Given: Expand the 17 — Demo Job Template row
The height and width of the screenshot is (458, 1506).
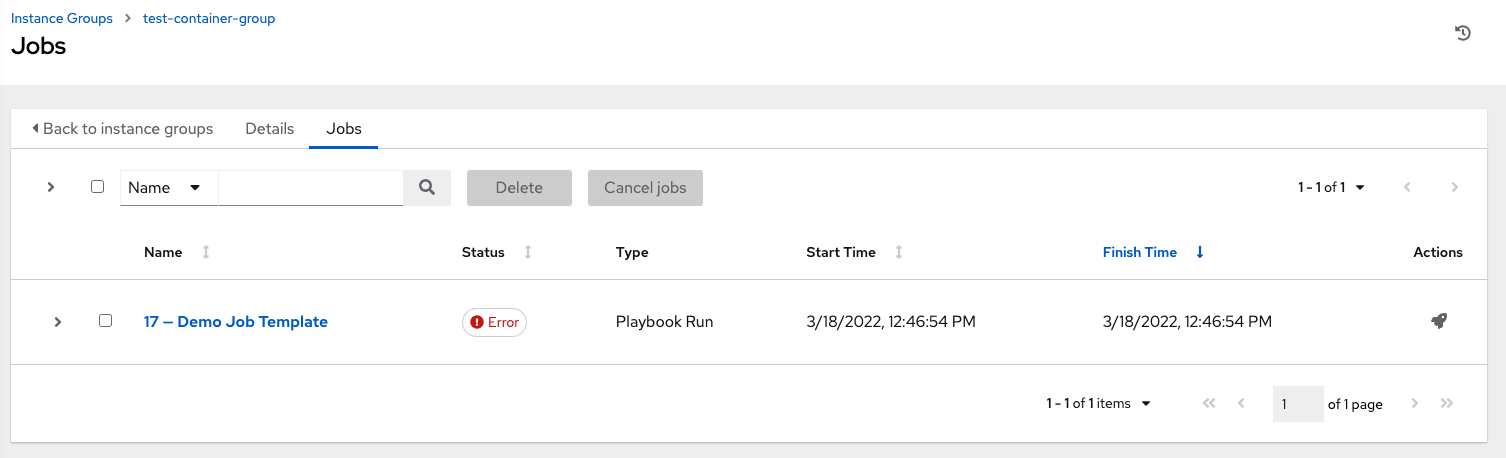Looking at the screenshot, I should (x=58, y=322).
